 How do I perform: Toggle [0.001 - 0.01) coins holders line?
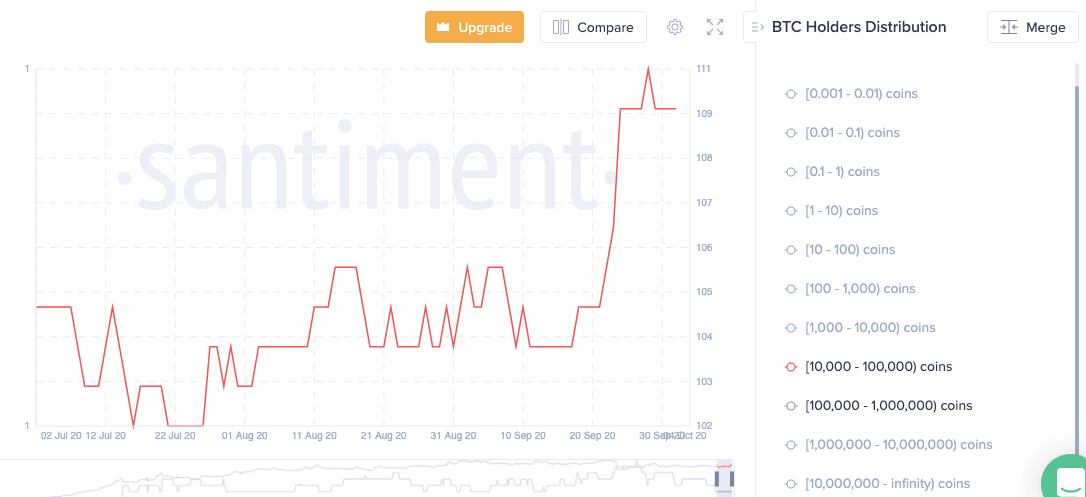860,94
